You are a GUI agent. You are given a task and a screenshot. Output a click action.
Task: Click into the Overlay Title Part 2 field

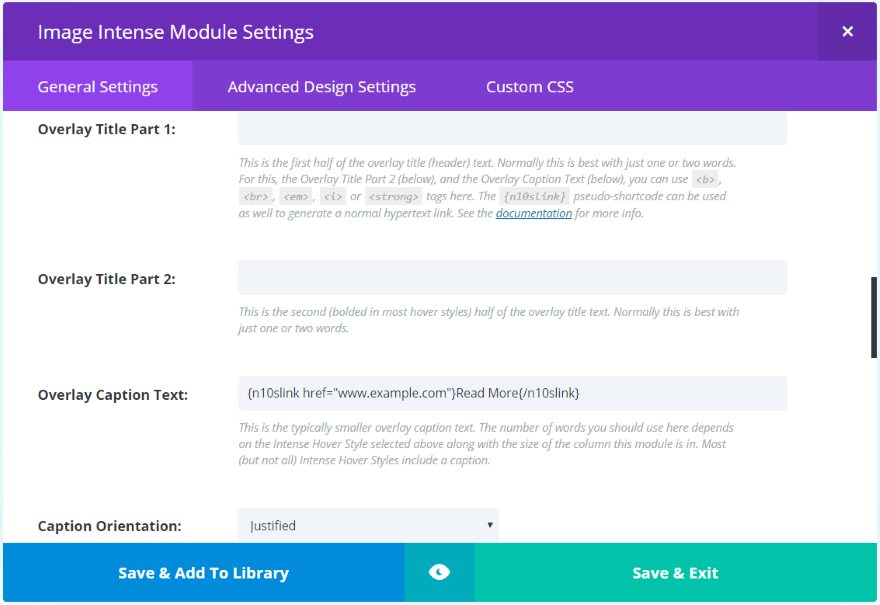tap(512, 278)
